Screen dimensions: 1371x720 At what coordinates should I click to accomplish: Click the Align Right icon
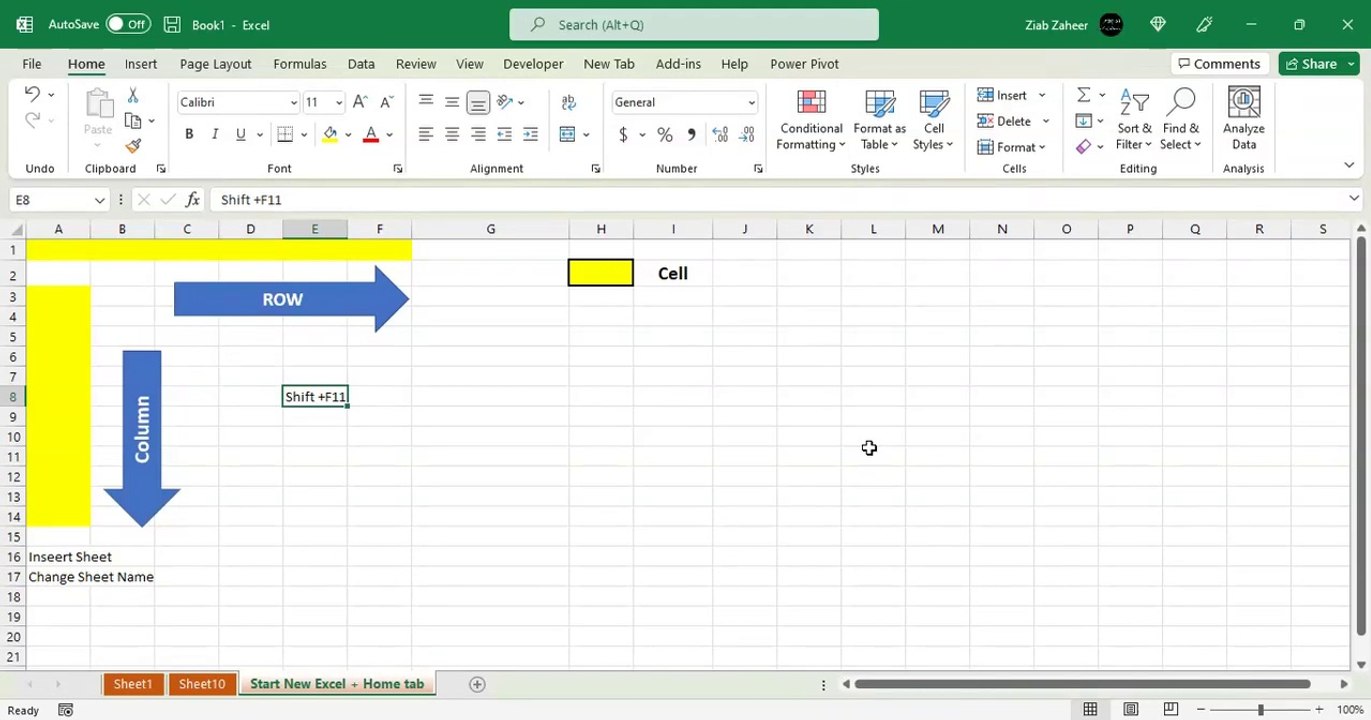tap(478, 134)
